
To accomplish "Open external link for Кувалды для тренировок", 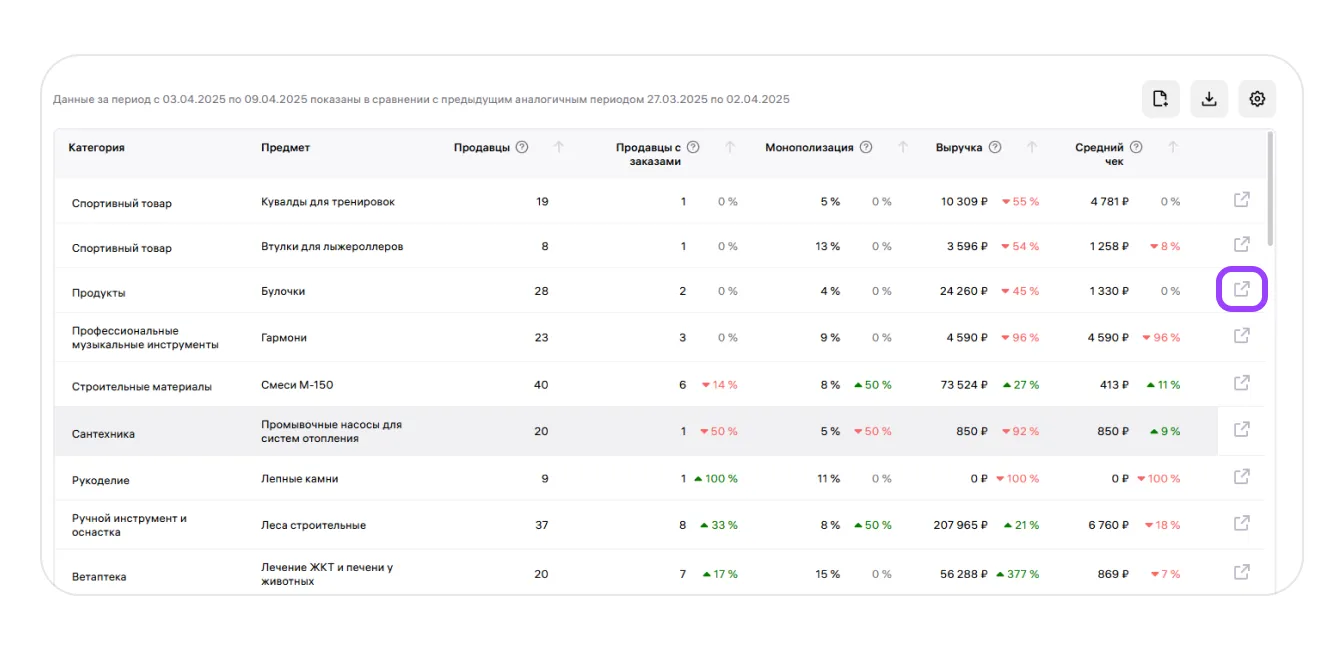I will [1241, 200].
